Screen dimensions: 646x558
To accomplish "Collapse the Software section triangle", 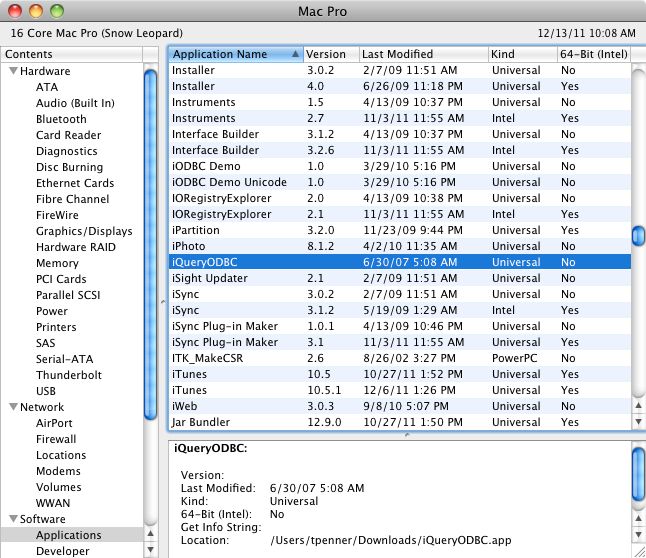I will point(13,519).
